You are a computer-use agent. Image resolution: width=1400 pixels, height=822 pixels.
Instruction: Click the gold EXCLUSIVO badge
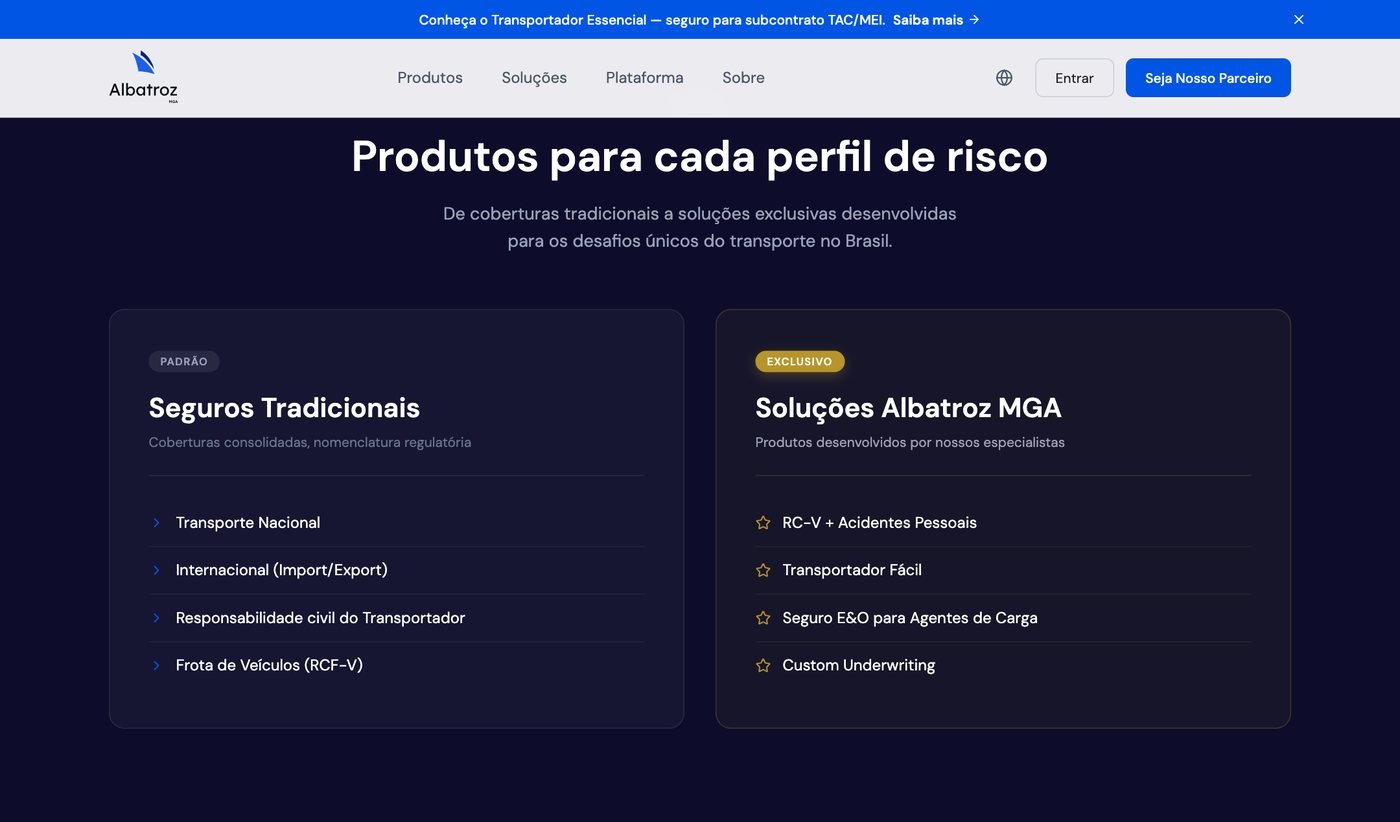pos(800,362)
